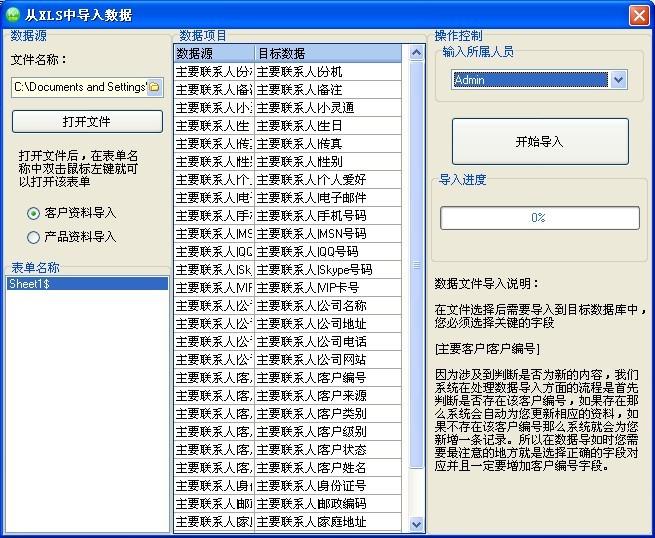Close the XLS import dialog
This screenshot has width=655, height=538.
click(x=638, y=16)
